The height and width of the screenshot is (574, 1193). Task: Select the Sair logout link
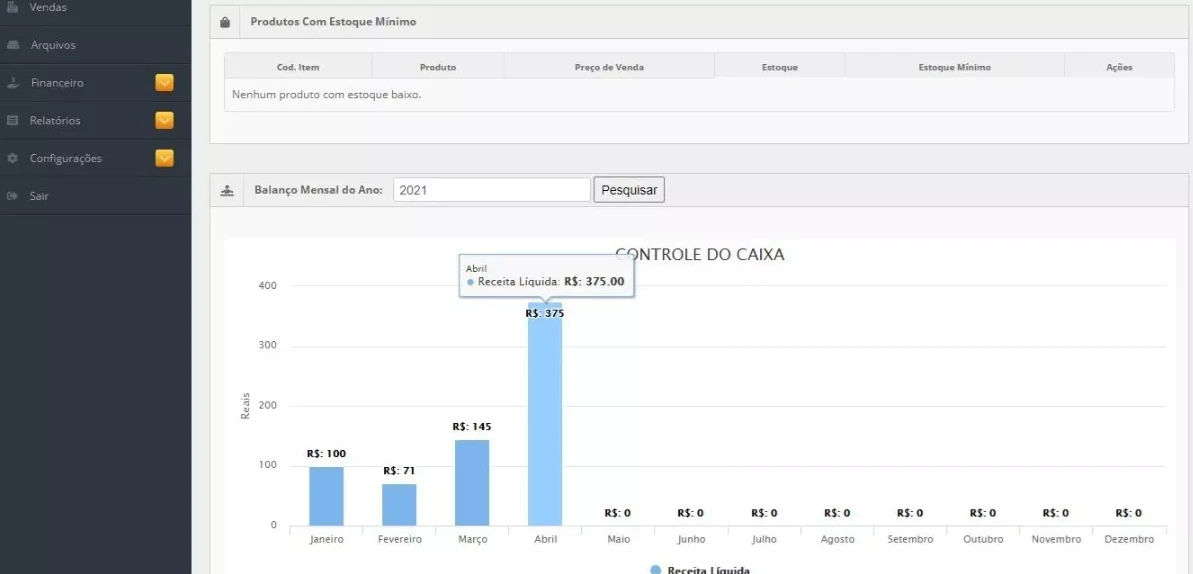39,196
